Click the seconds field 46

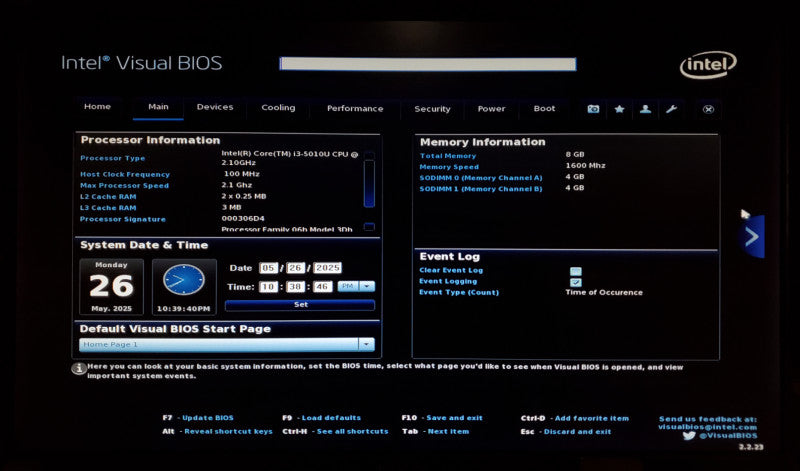[x=322, y=287]
